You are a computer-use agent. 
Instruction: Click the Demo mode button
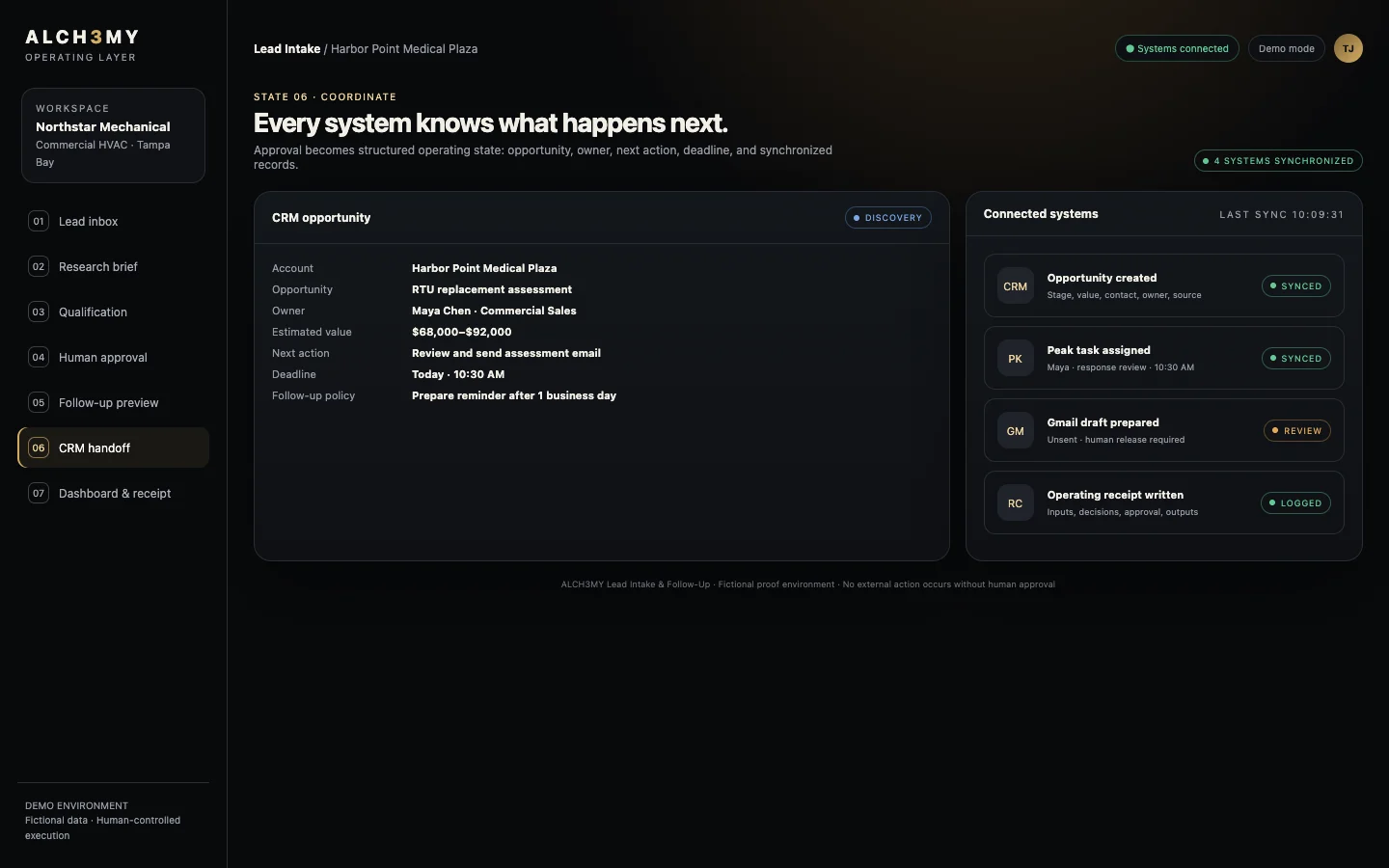click(1286, 48)
